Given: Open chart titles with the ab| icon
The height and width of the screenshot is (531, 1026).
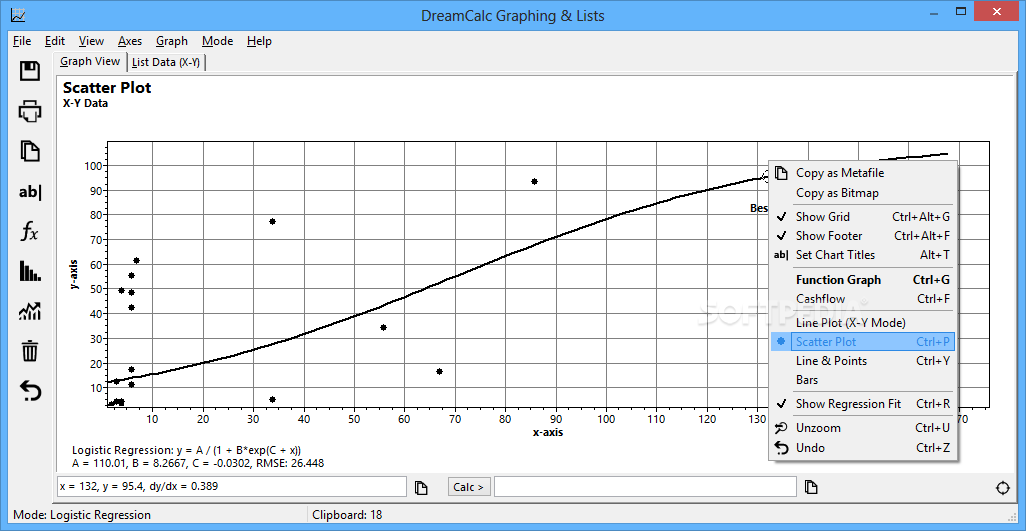Looking at the screenshot, I should click(30, 192).
